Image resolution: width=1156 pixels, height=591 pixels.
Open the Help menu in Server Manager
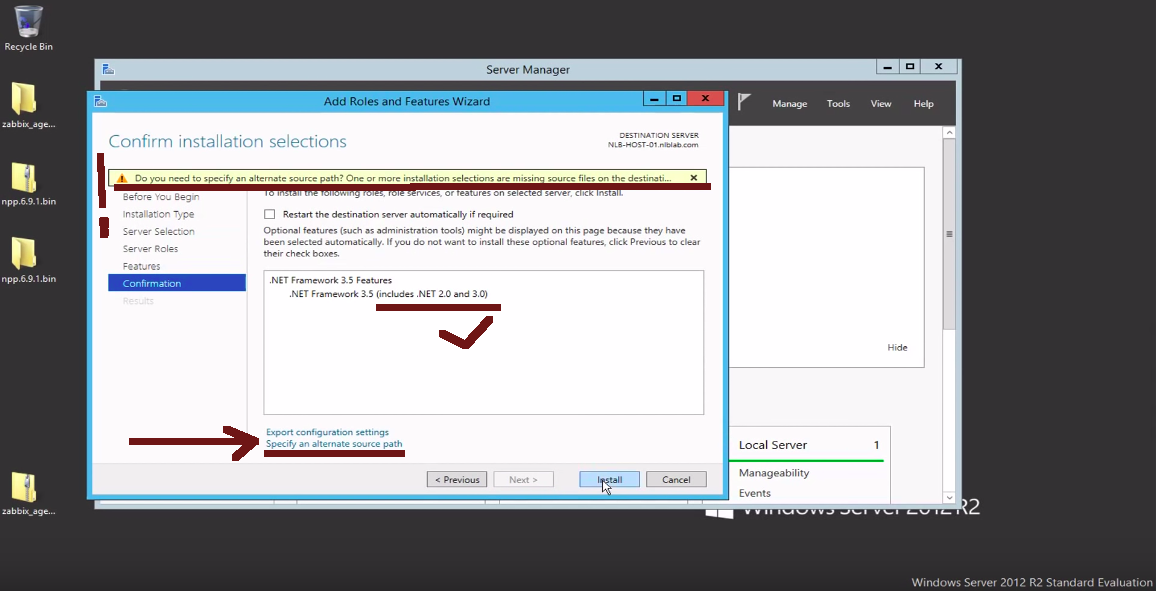924,104
